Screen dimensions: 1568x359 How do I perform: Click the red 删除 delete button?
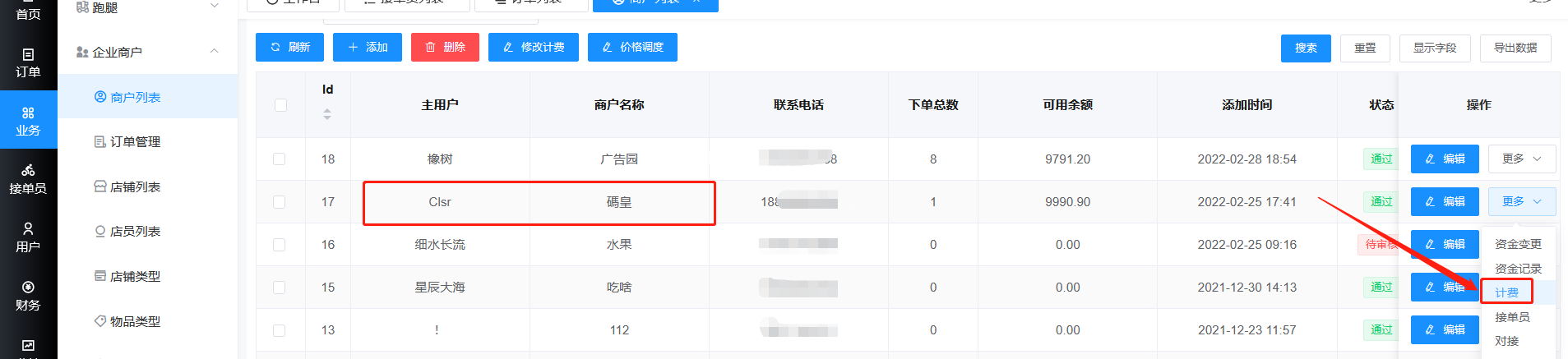point(445,48)
